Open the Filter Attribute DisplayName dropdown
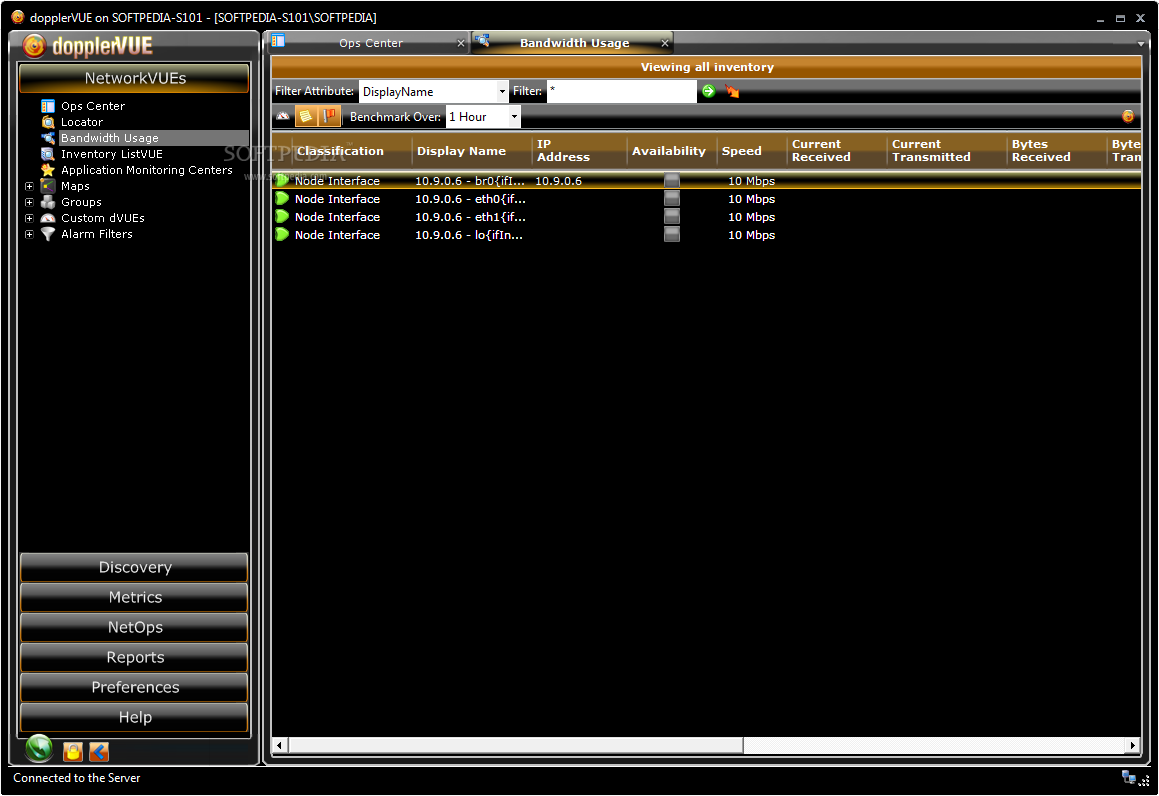Image resolution: width=1159 pixels, height=796 pixels. coord(502,92)
